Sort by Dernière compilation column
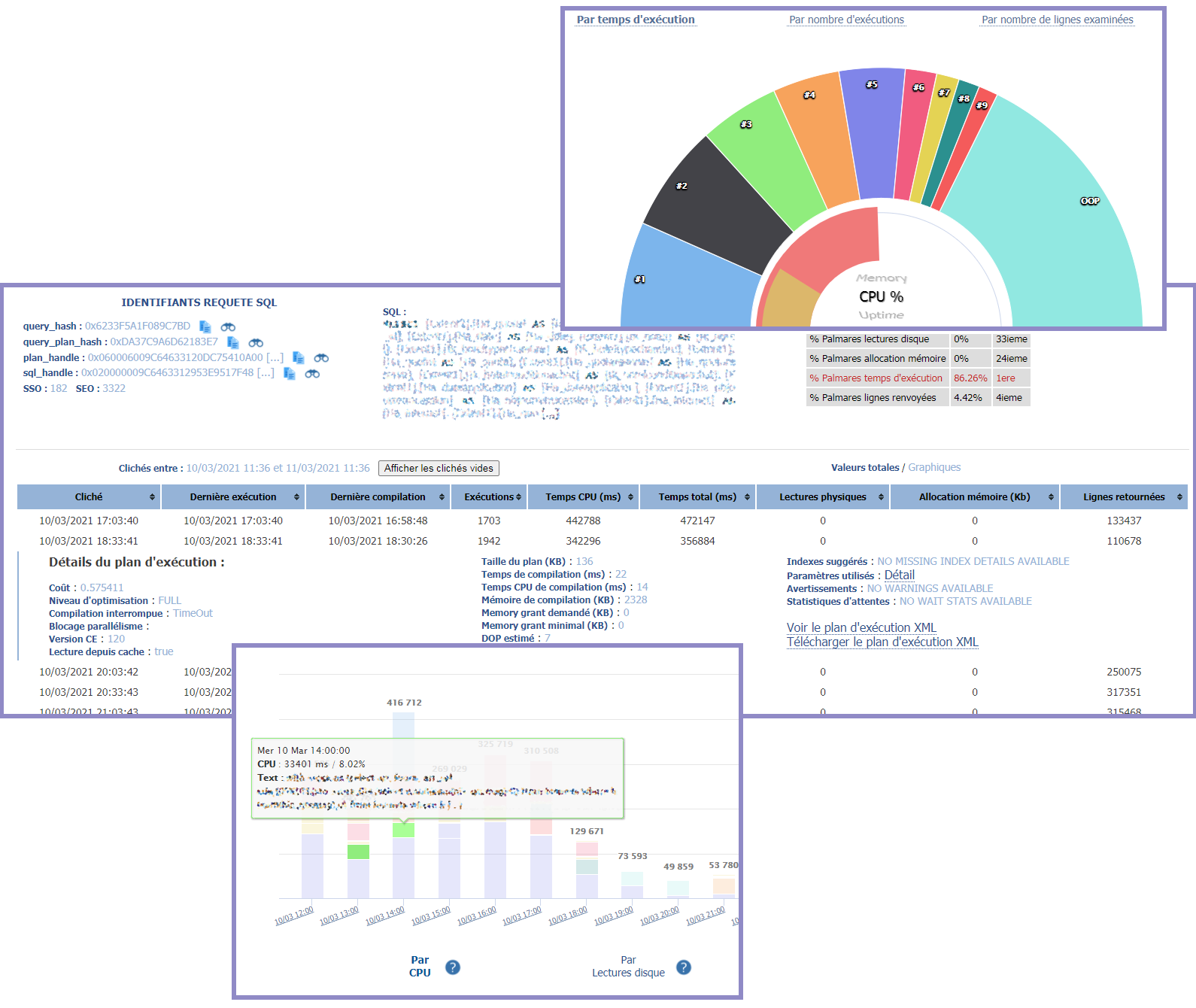 tap(378, 497)
